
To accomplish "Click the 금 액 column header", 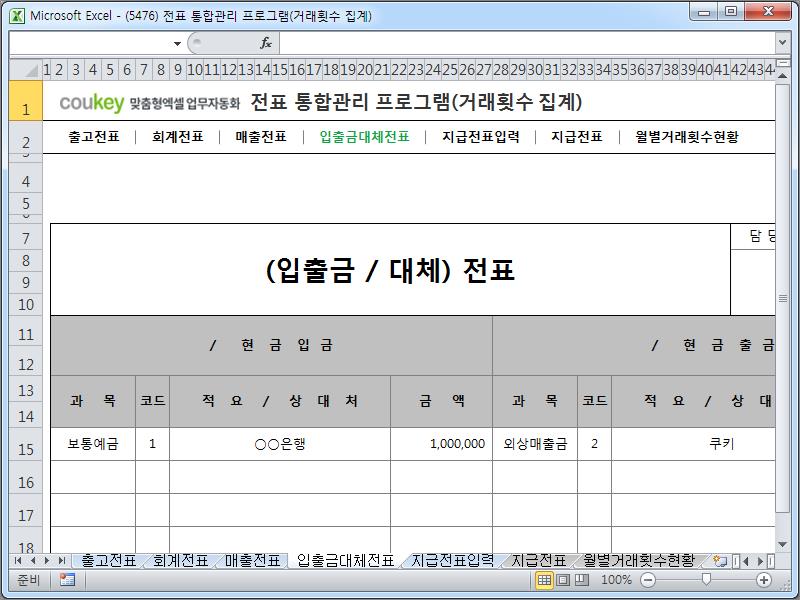I will [441, 401].
